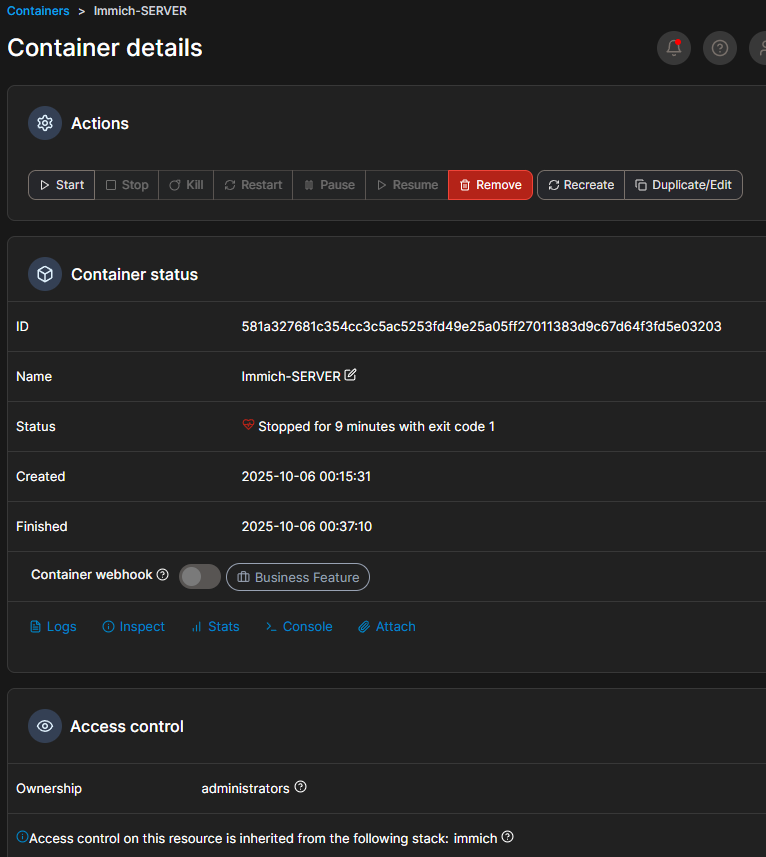Click the Immich-SERVER name value
Screen dimensions: 766x857
tap(291, 377)
